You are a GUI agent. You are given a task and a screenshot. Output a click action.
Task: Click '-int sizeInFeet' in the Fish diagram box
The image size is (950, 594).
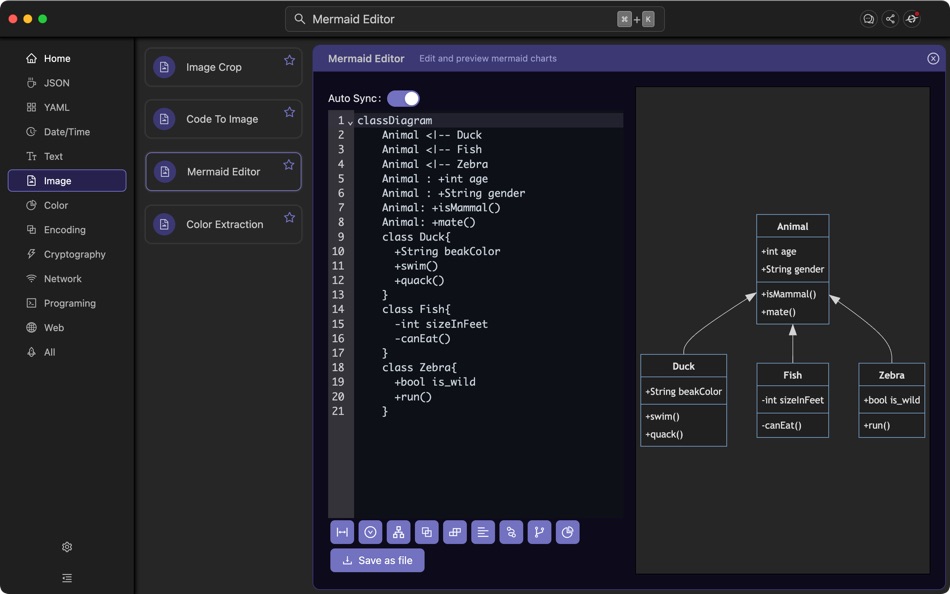point(792,400)
